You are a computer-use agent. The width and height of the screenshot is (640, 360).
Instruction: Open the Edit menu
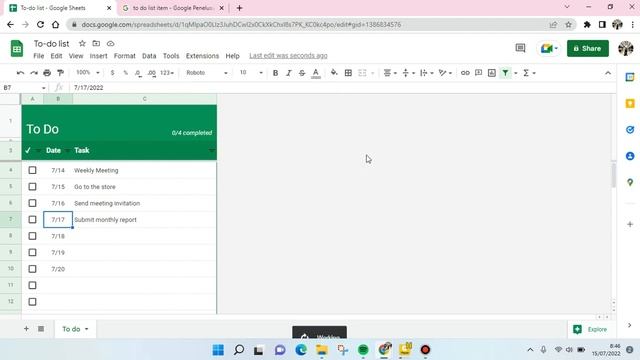click(x=56, y=56)
